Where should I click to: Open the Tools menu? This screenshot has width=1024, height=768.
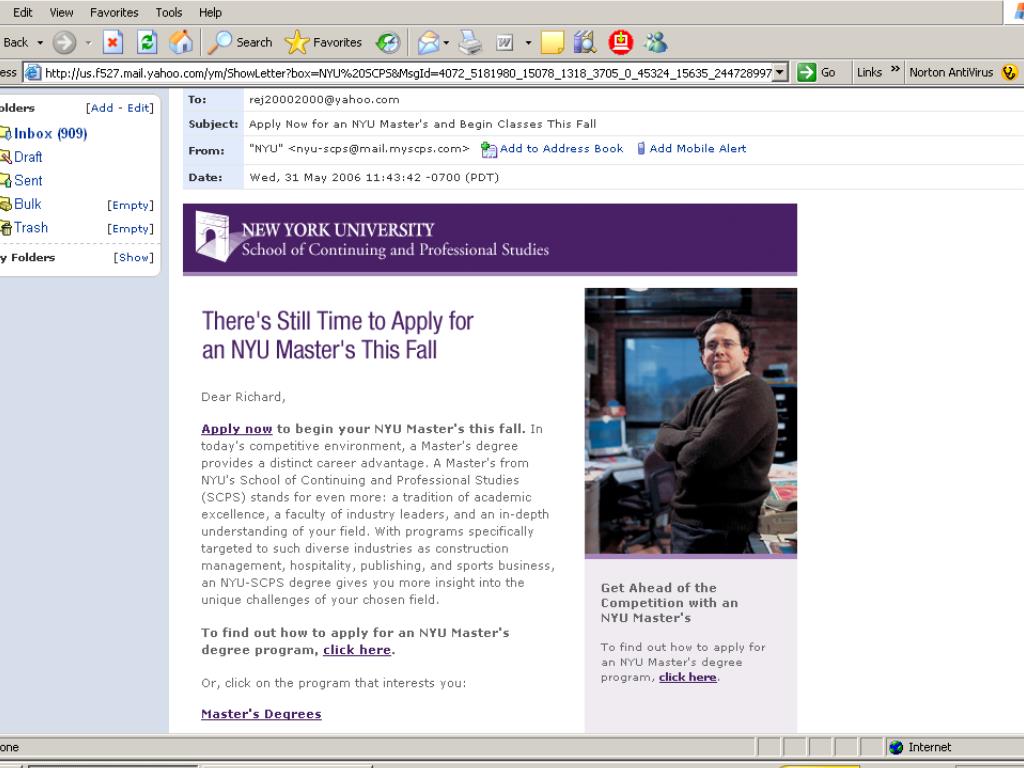coord(168,12)
